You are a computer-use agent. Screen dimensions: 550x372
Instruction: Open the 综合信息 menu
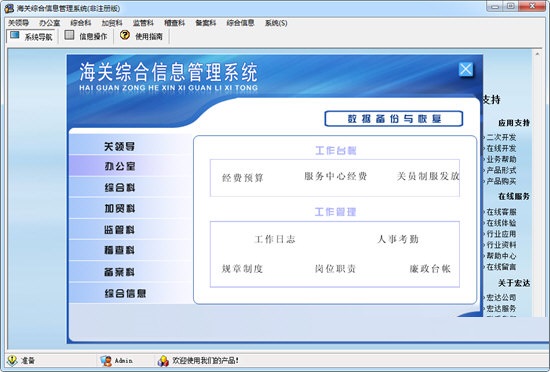[240, 23]
